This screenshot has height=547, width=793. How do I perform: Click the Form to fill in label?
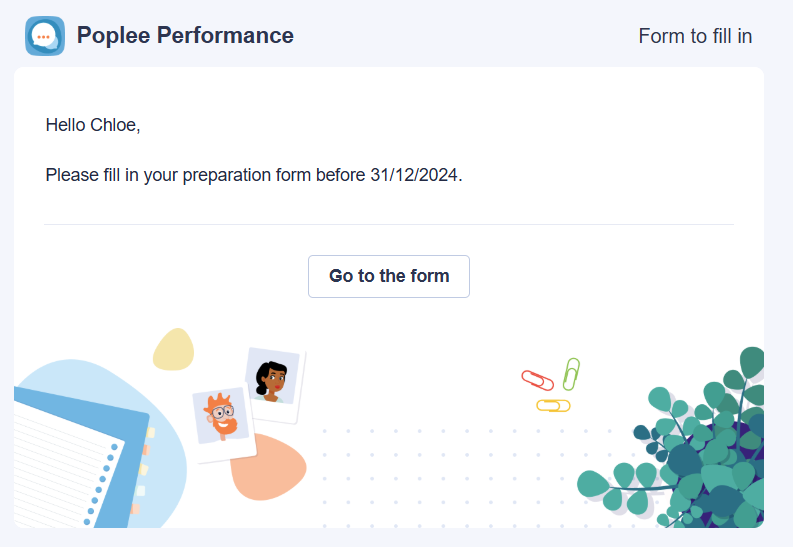click(x=695, y=36)
